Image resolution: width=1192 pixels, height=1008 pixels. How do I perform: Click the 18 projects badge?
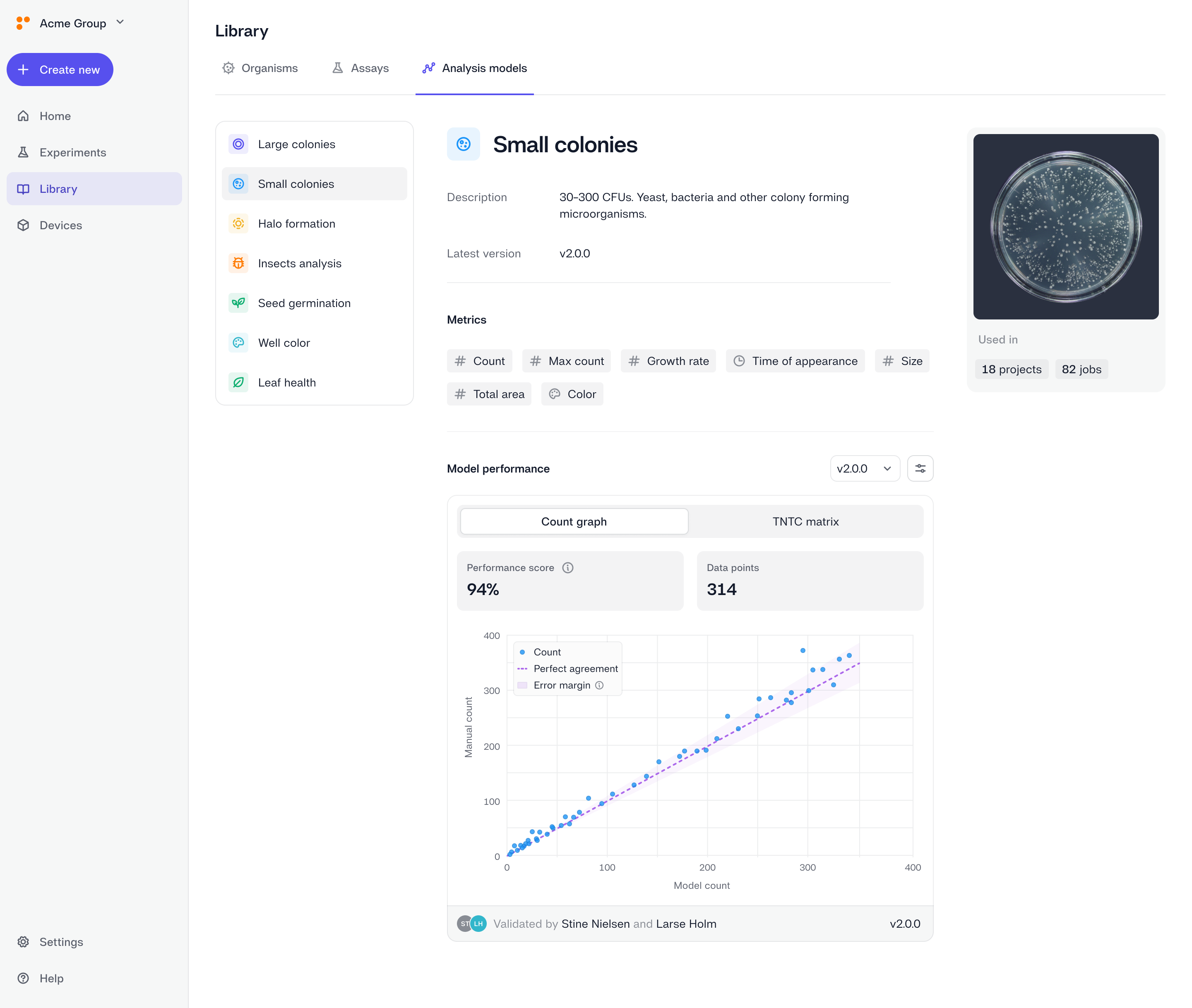(x=1012, y=369)
